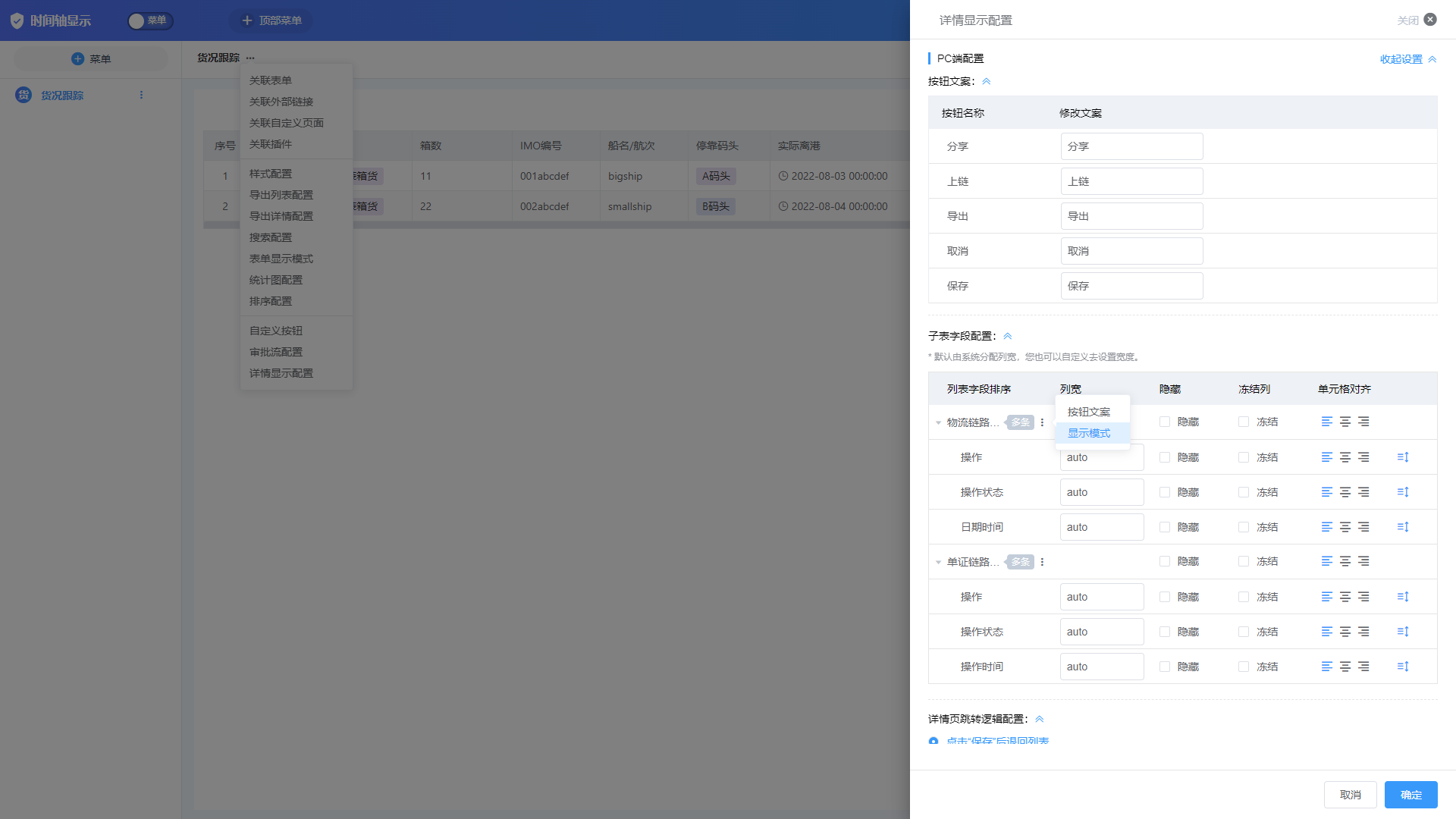1456x819 pixels.
Task: Choose 按钮文案 in popup menu
Action: pos(1092,412)
